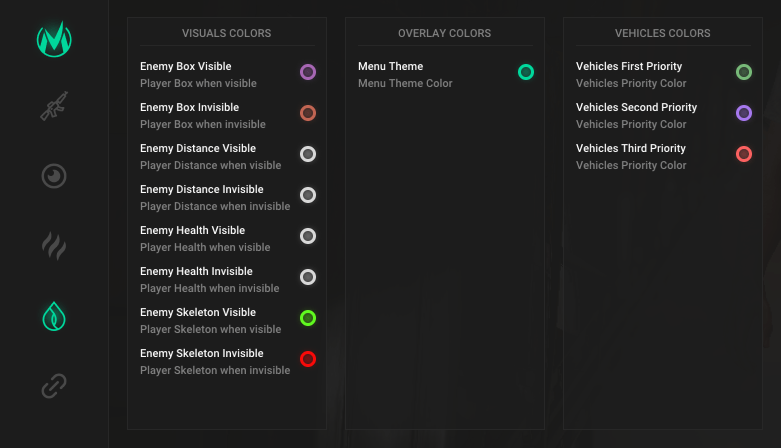Set Enemy Health Invisible color swatch
Image resolution: width=781 pixels, height=448 pixels.
pyautogui.click(x=308, y=277)
